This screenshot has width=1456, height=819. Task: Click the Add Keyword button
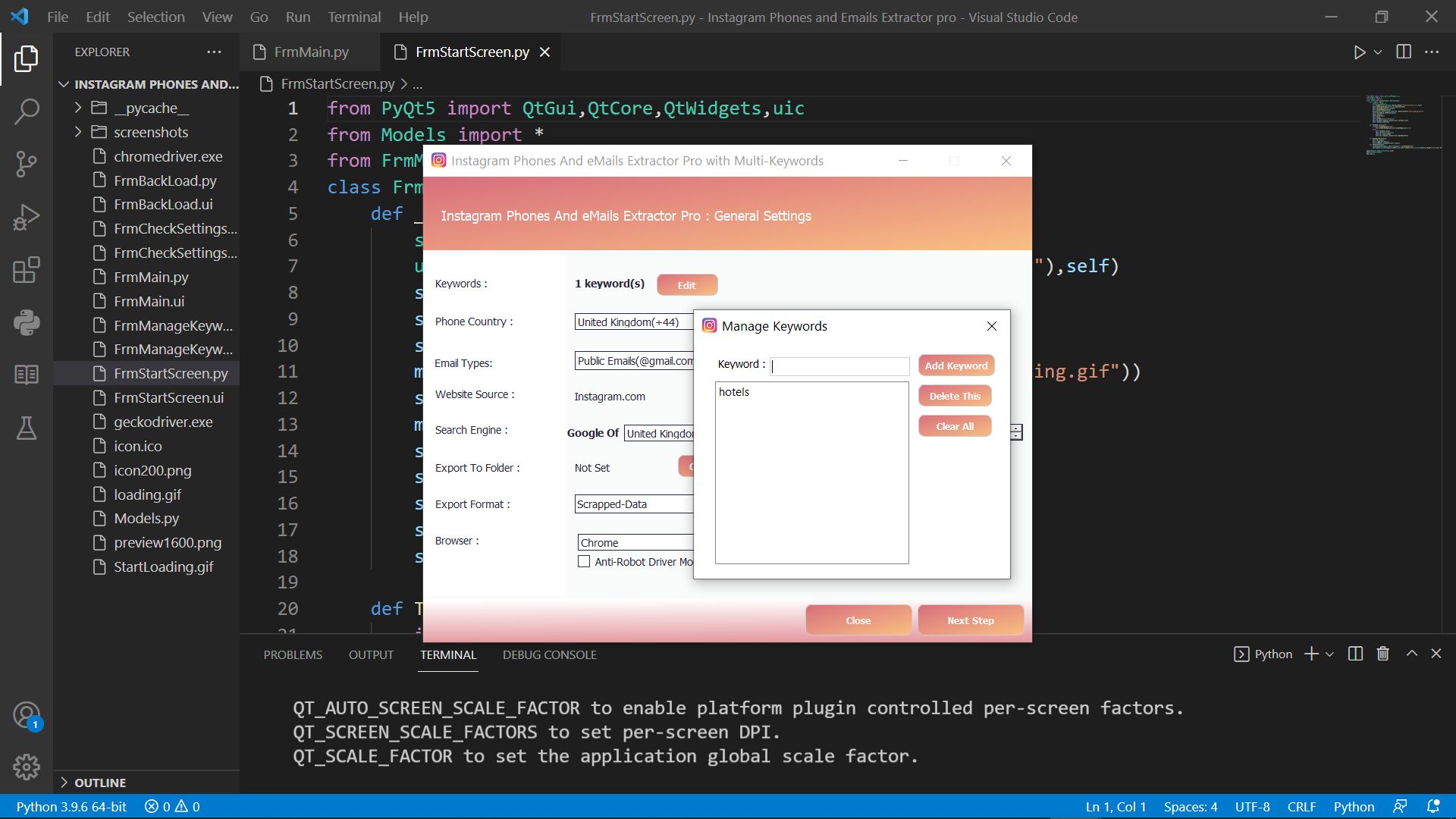(955, 366)
